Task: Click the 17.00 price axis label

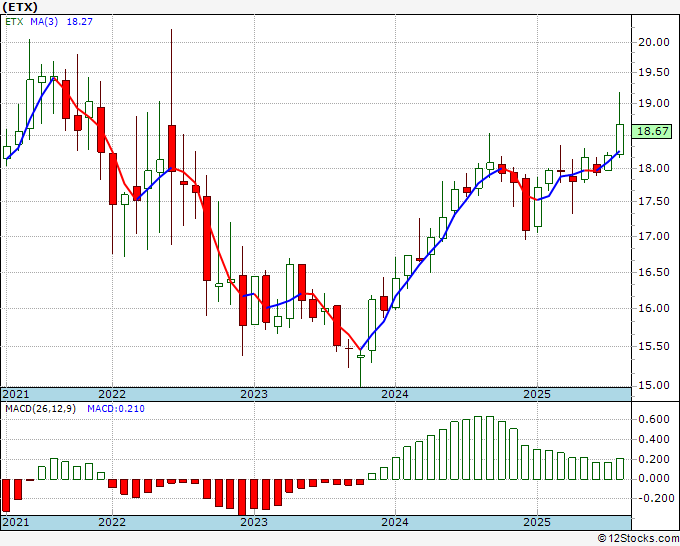Action: [x=654, y=236]
